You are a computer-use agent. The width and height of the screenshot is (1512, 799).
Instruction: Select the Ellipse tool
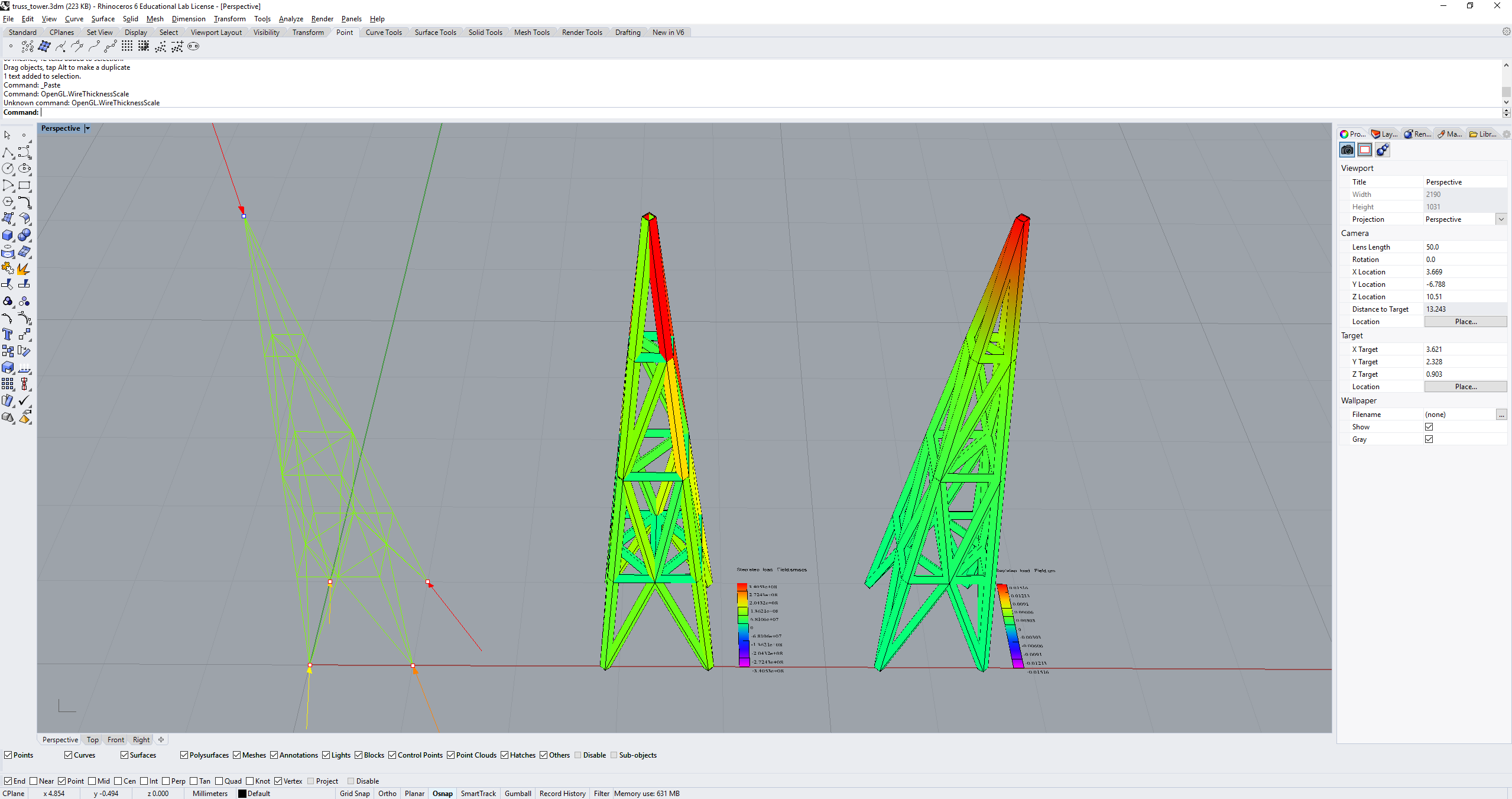[25, 169]
